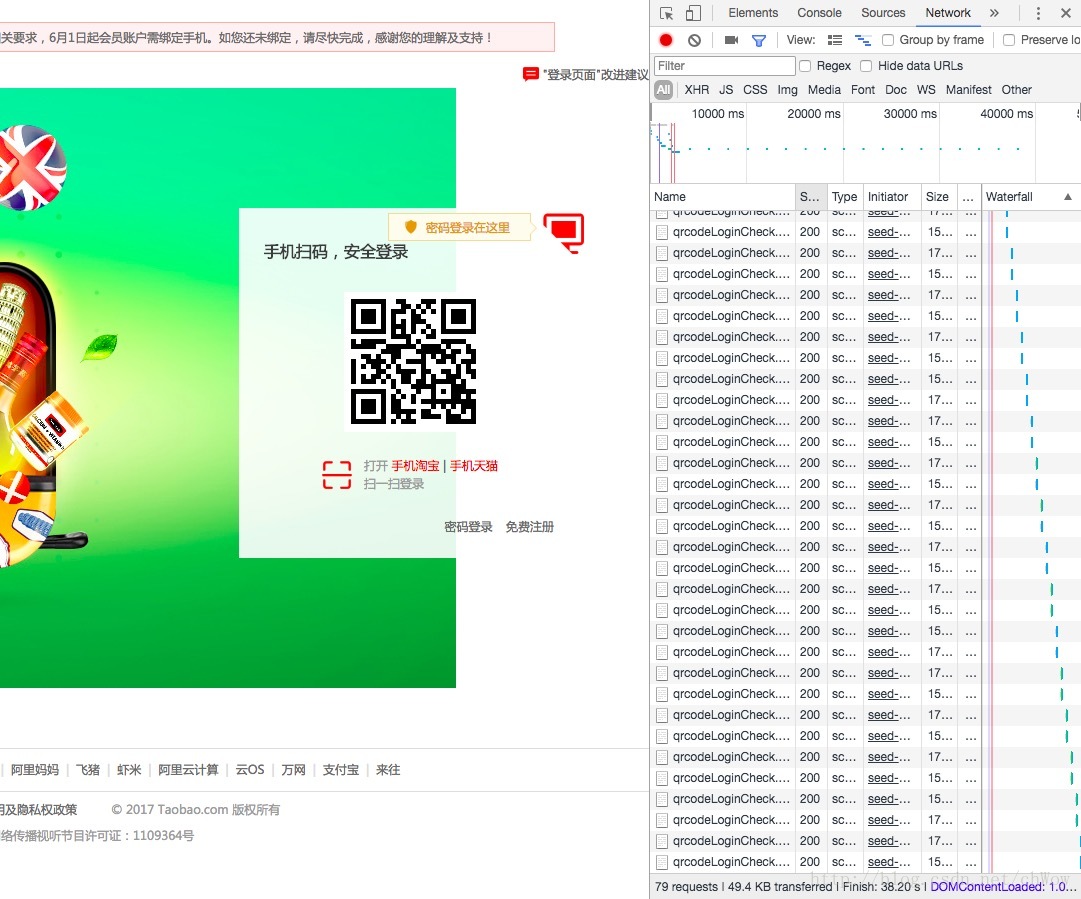Filter requests by XHR
This screenshot has width=1081, height=899.
(x=696, y=90)
